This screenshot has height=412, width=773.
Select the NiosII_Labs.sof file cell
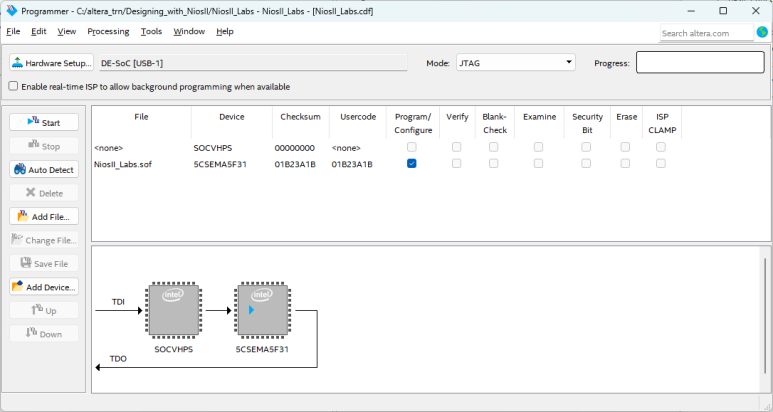coord(123,164)
